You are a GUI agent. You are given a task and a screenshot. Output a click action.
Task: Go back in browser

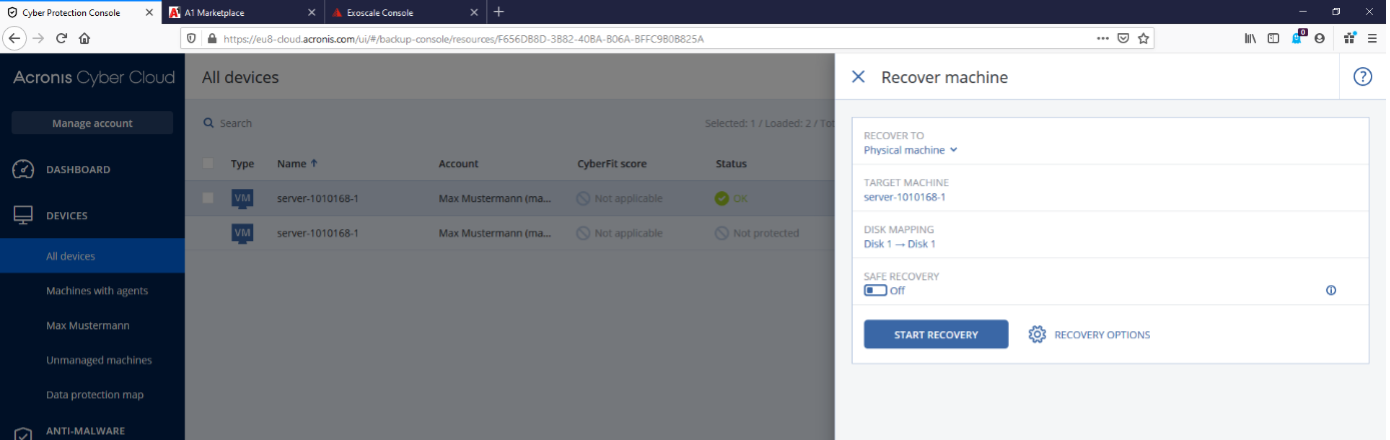pos(14,38)
